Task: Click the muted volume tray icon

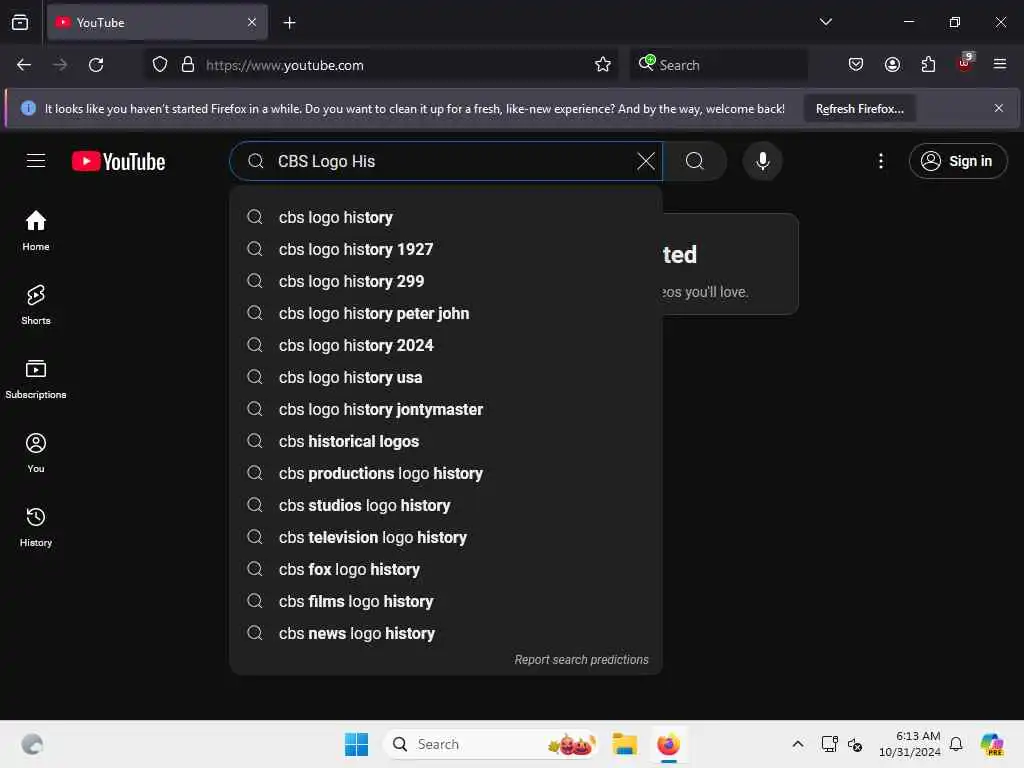Action: (854, 744)
